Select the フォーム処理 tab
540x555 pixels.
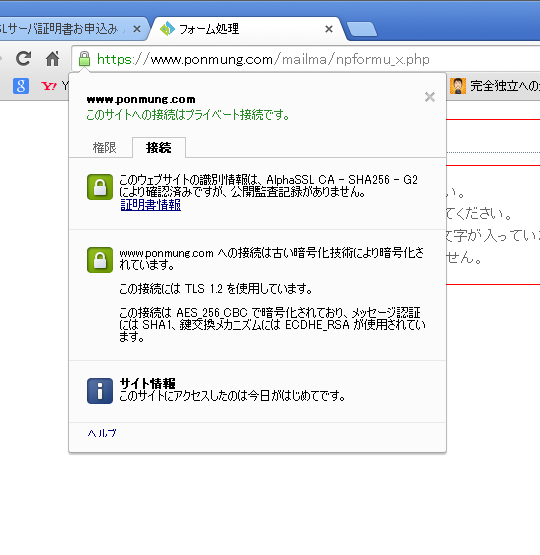point(247,29)
